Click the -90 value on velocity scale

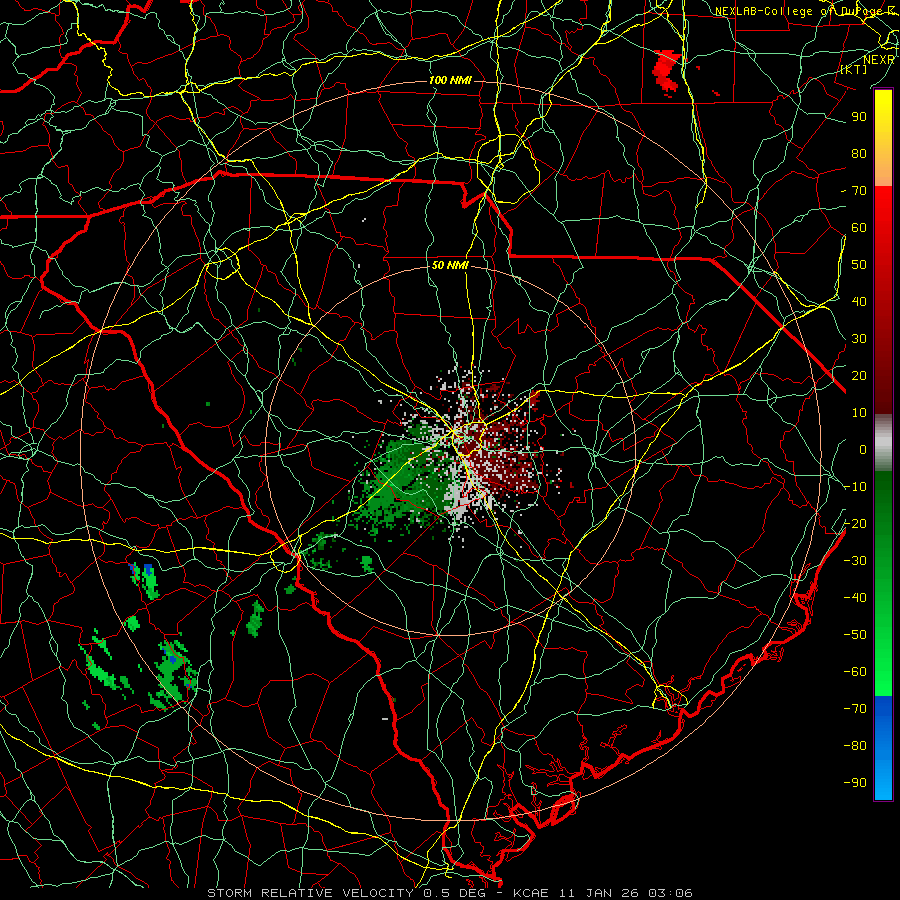pos(855,783)
